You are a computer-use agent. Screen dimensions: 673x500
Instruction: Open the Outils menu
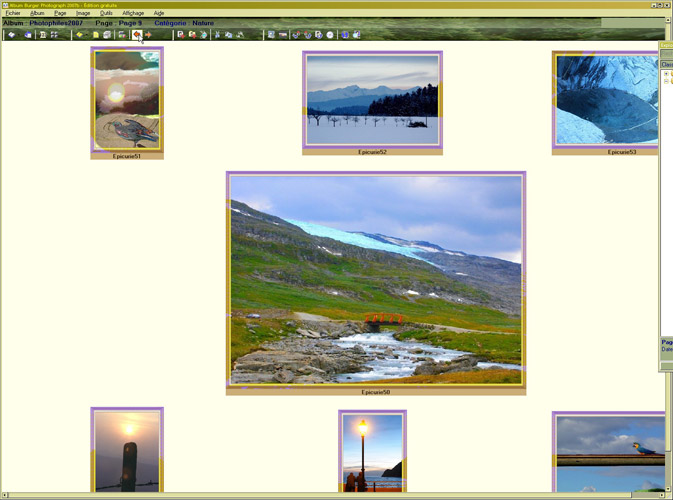tap(106, 13)
